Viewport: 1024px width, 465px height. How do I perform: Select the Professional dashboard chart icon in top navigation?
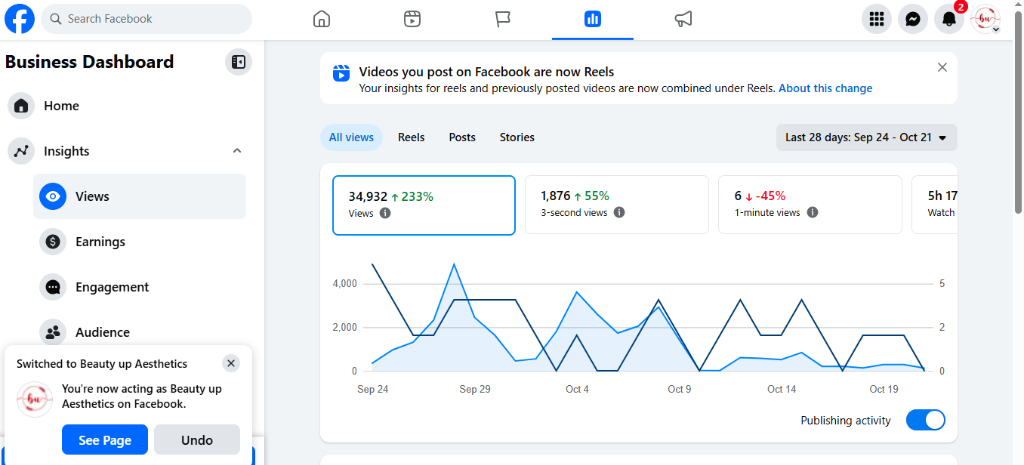click(592, 19)
